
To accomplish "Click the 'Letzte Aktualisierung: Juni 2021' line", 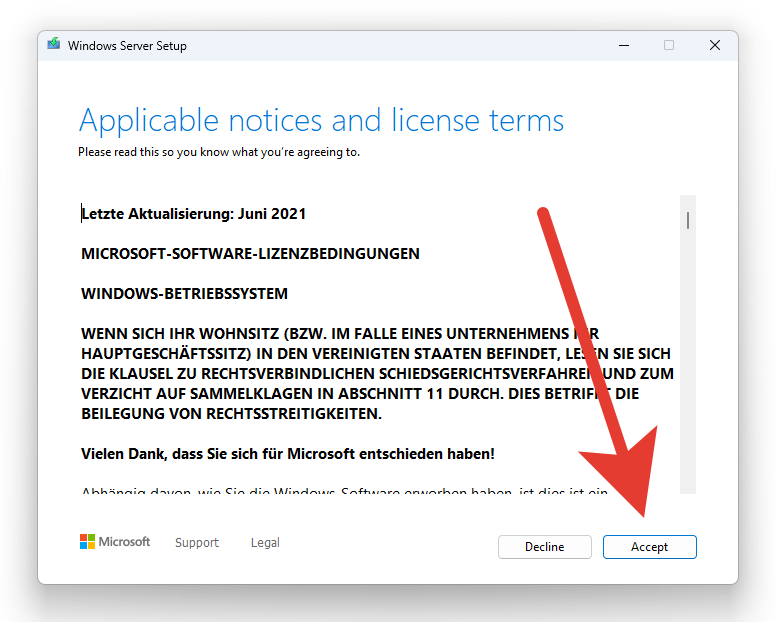I will [194, 214].
